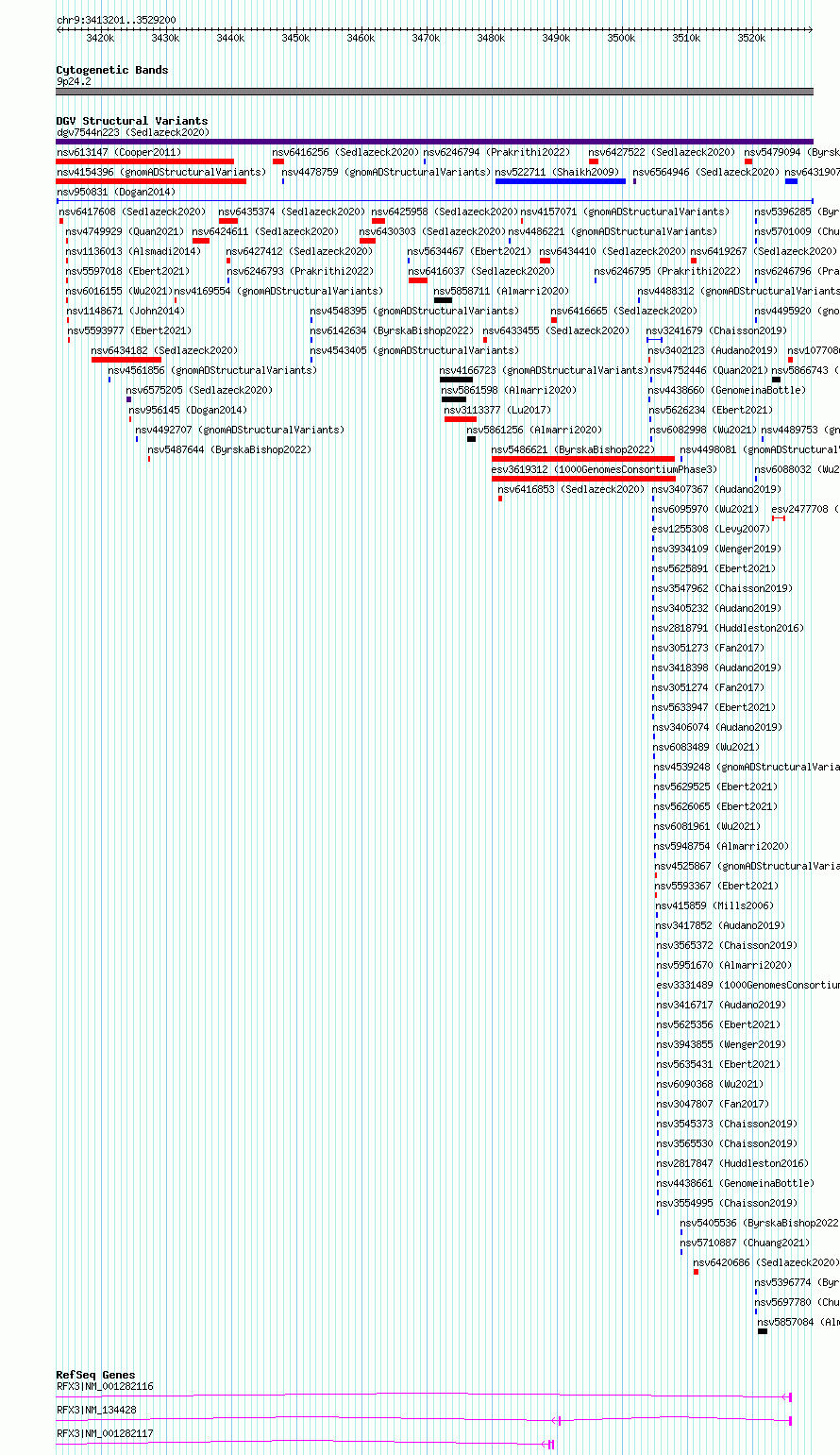
Task: Open nsv950831 (Dogan2014) label
Action: point(116,192)
